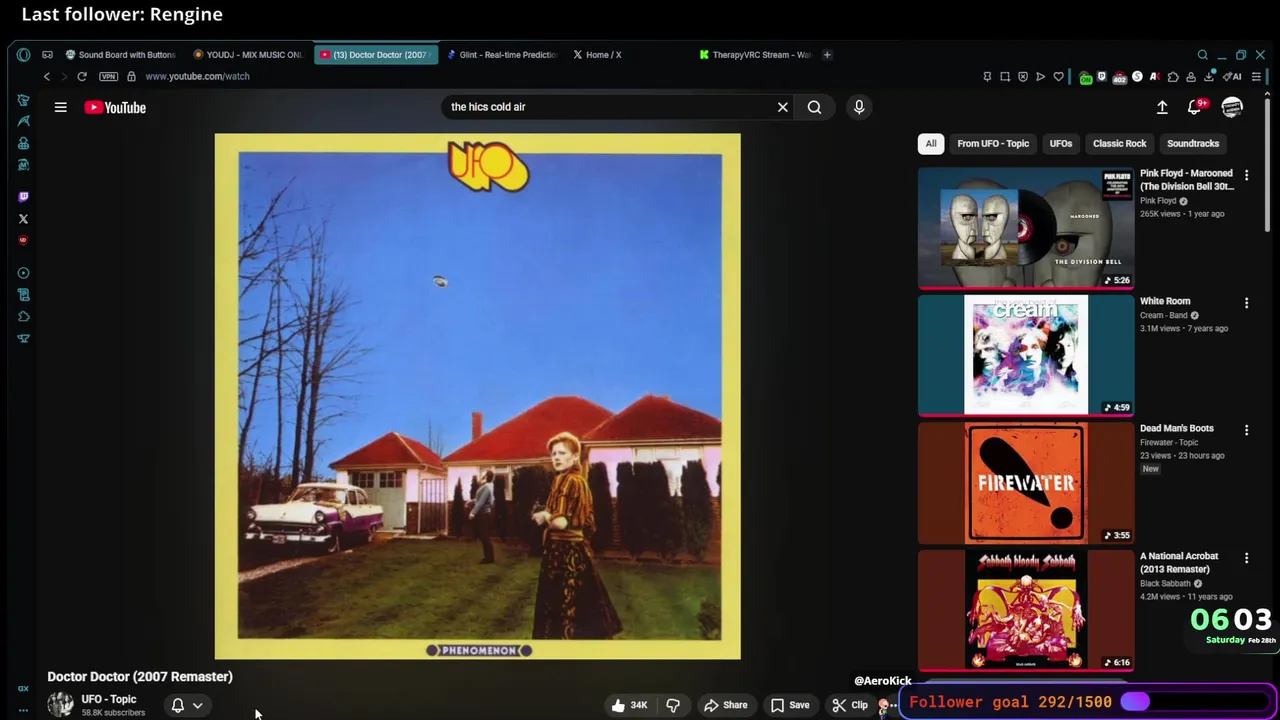Dislike the video with thumbs down

tap(673, 705)
